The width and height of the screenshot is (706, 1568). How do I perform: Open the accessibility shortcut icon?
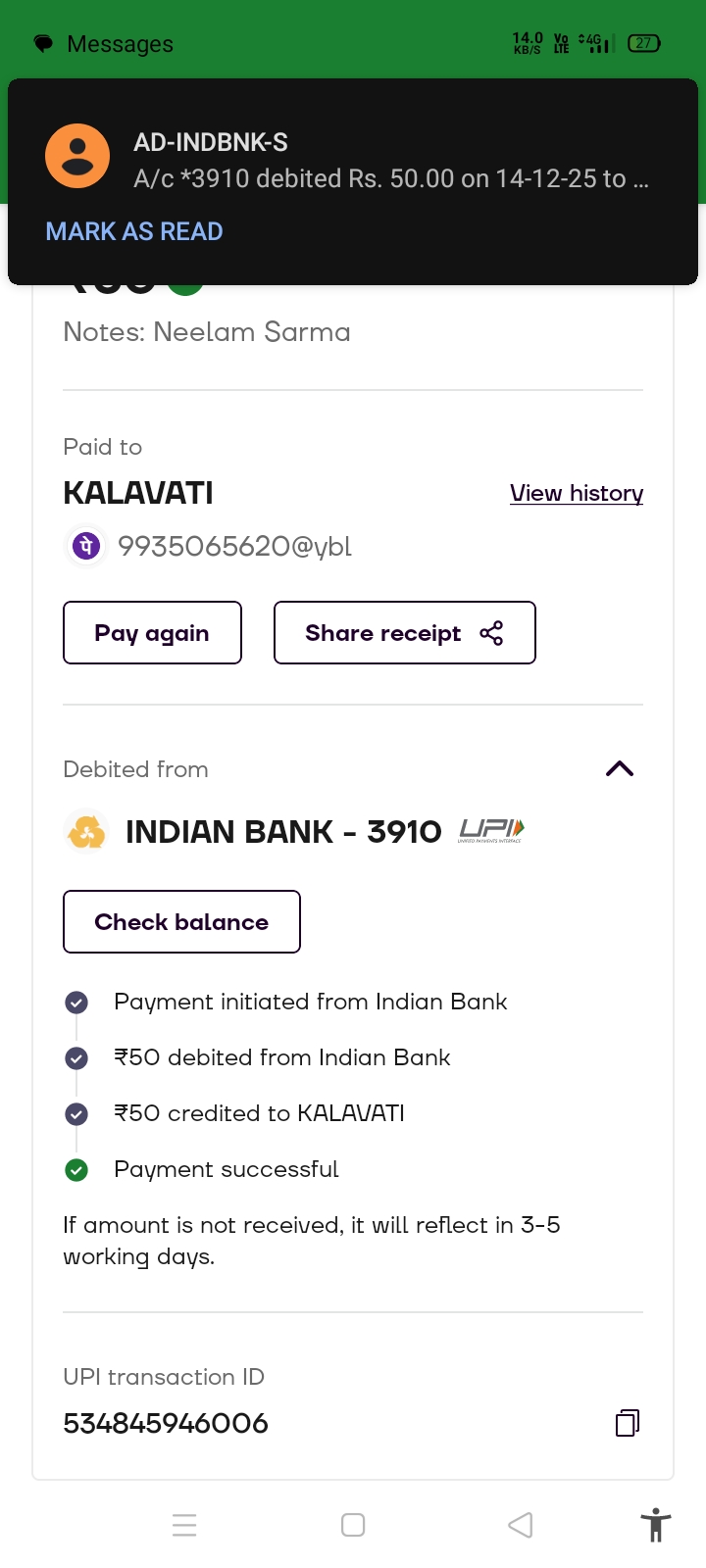coord(655,1525)
